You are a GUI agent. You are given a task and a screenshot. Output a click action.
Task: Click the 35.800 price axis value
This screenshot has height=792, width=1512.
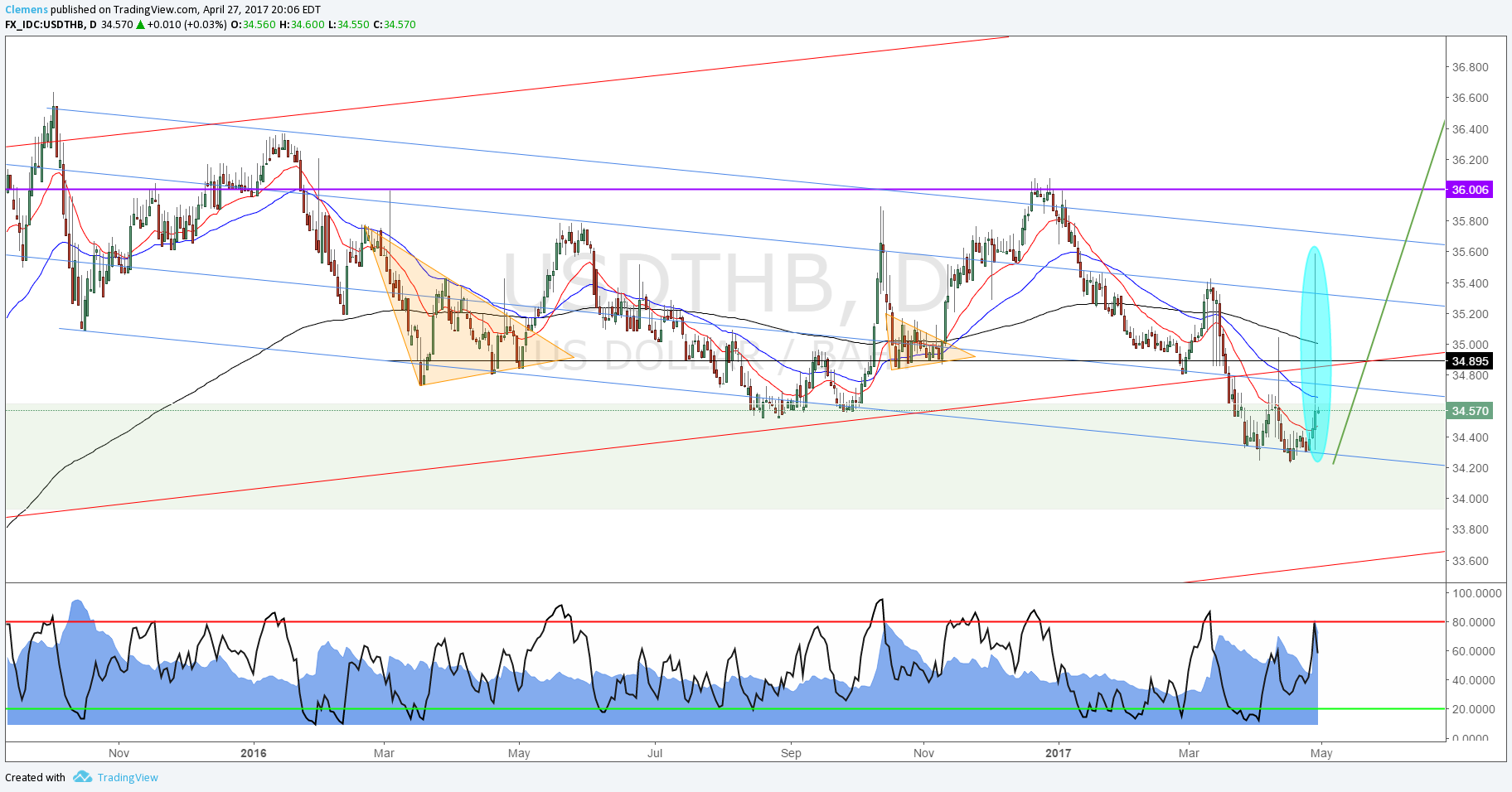pos(1470,221)
